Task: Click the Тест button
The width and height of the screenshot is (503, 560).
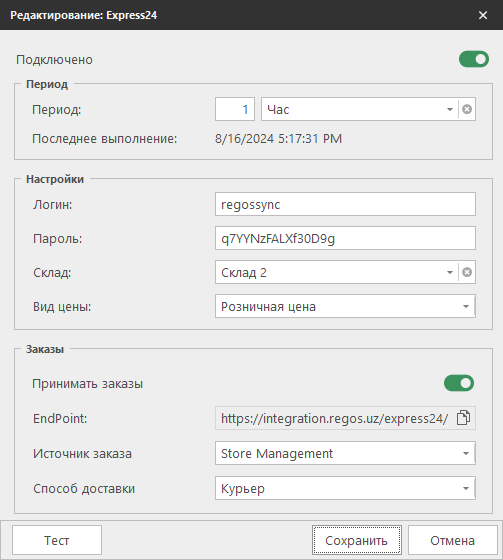Action: (x=57, y=540)
